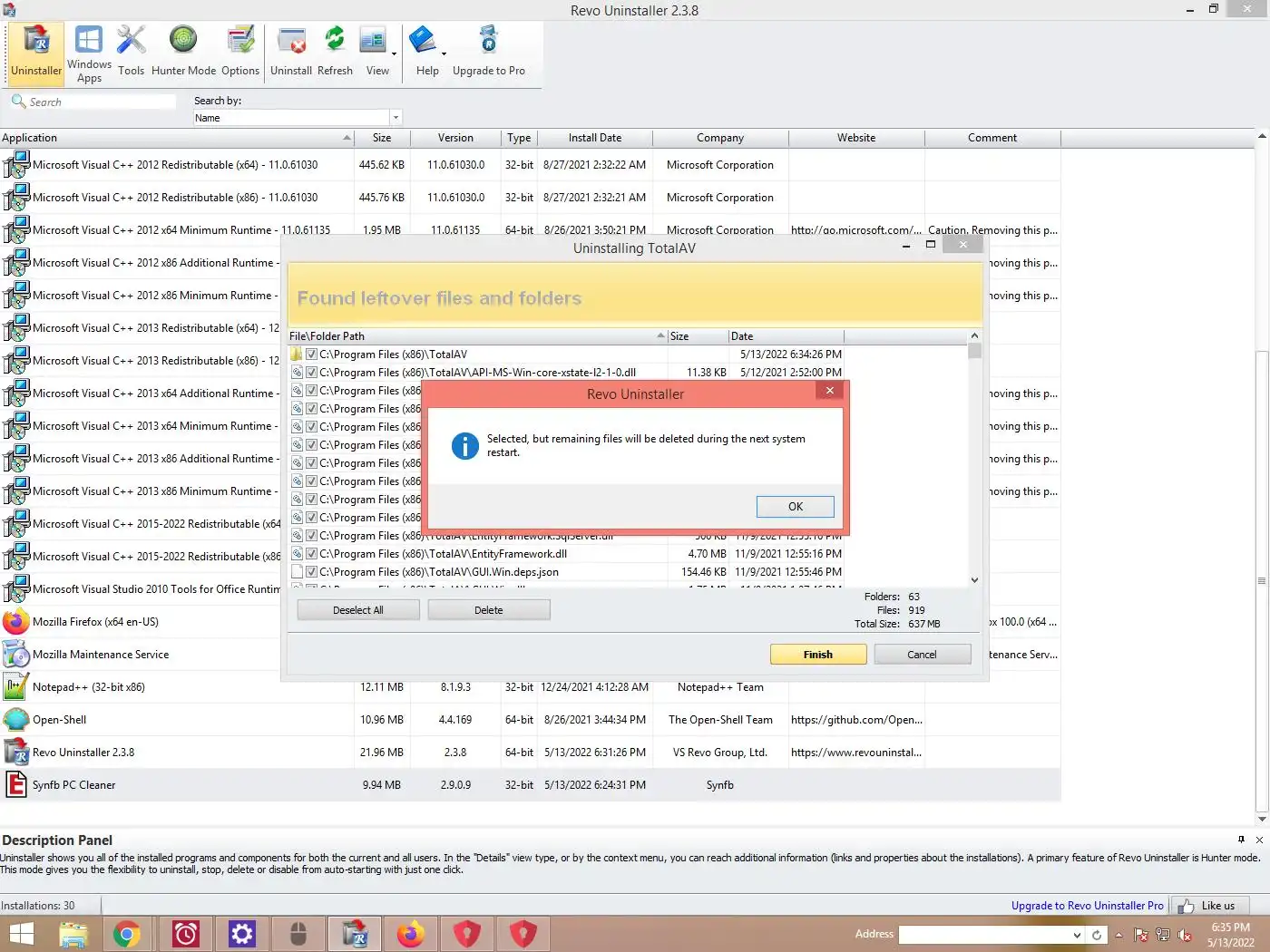1270x952 pixels.
Task: Show hidden system tray icons
Action: [x=1119, y=935]
